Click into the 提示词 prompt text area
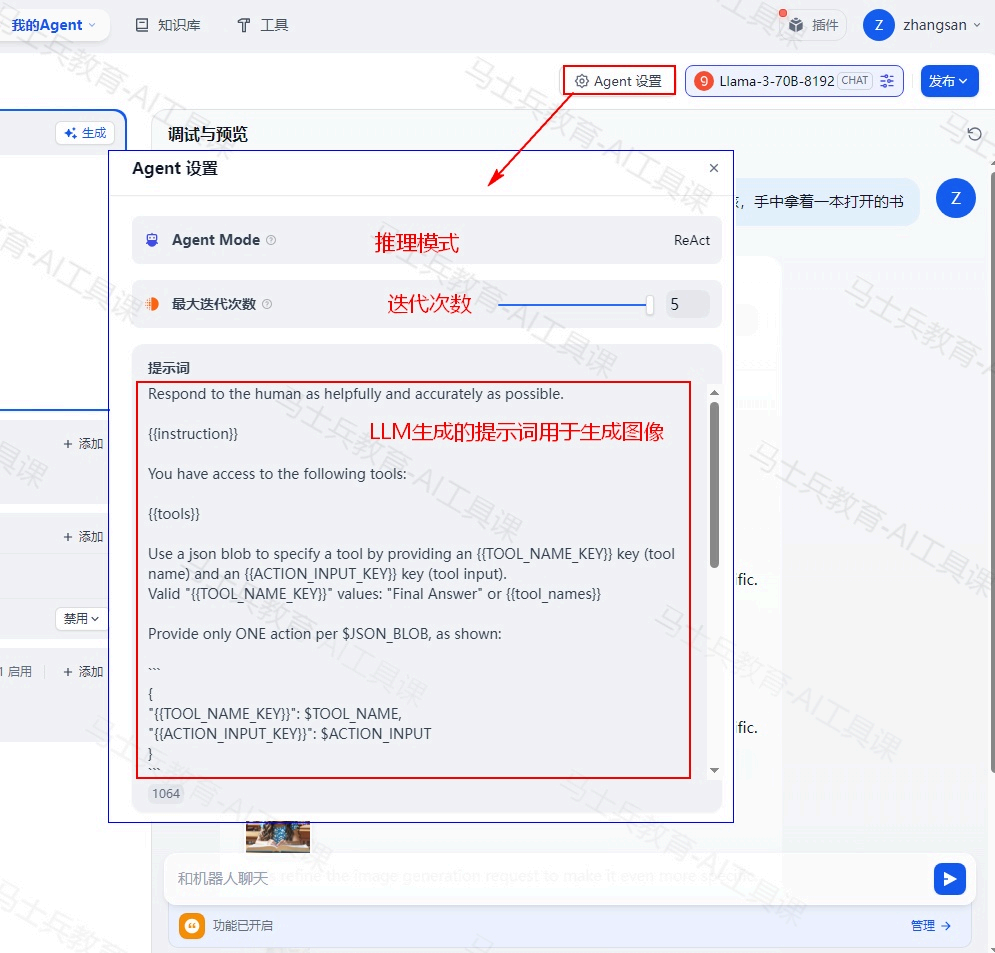This screenshot has width=995, height=953. click(413, 579)
